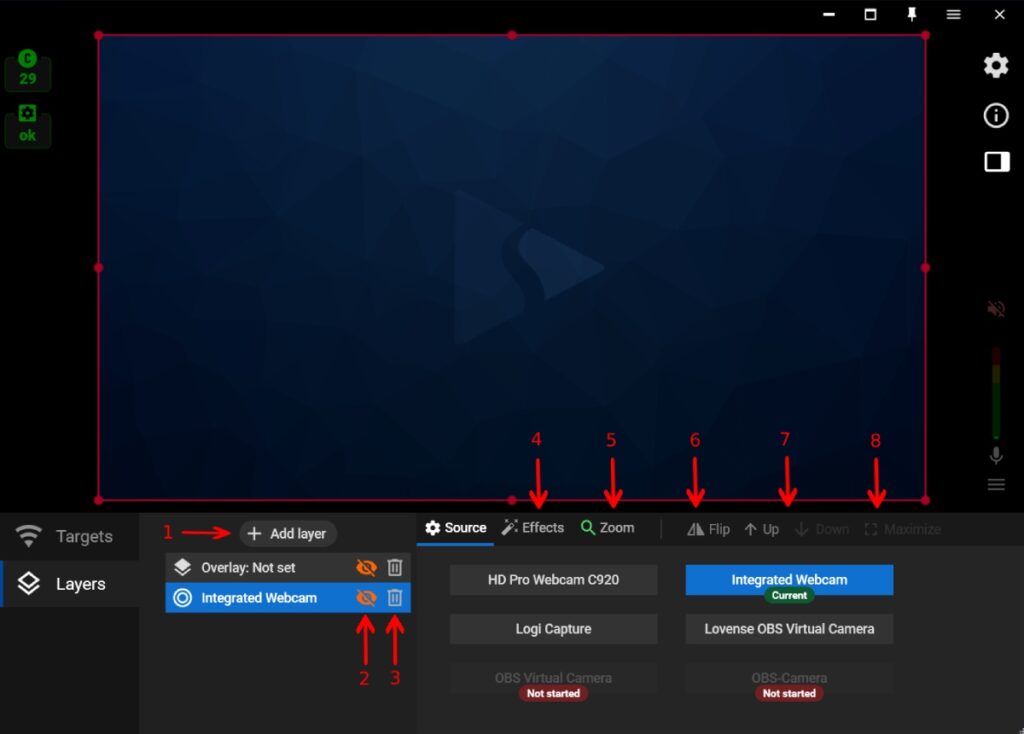Toggle visibility of Integrated Webcam layer

point(366,598)
